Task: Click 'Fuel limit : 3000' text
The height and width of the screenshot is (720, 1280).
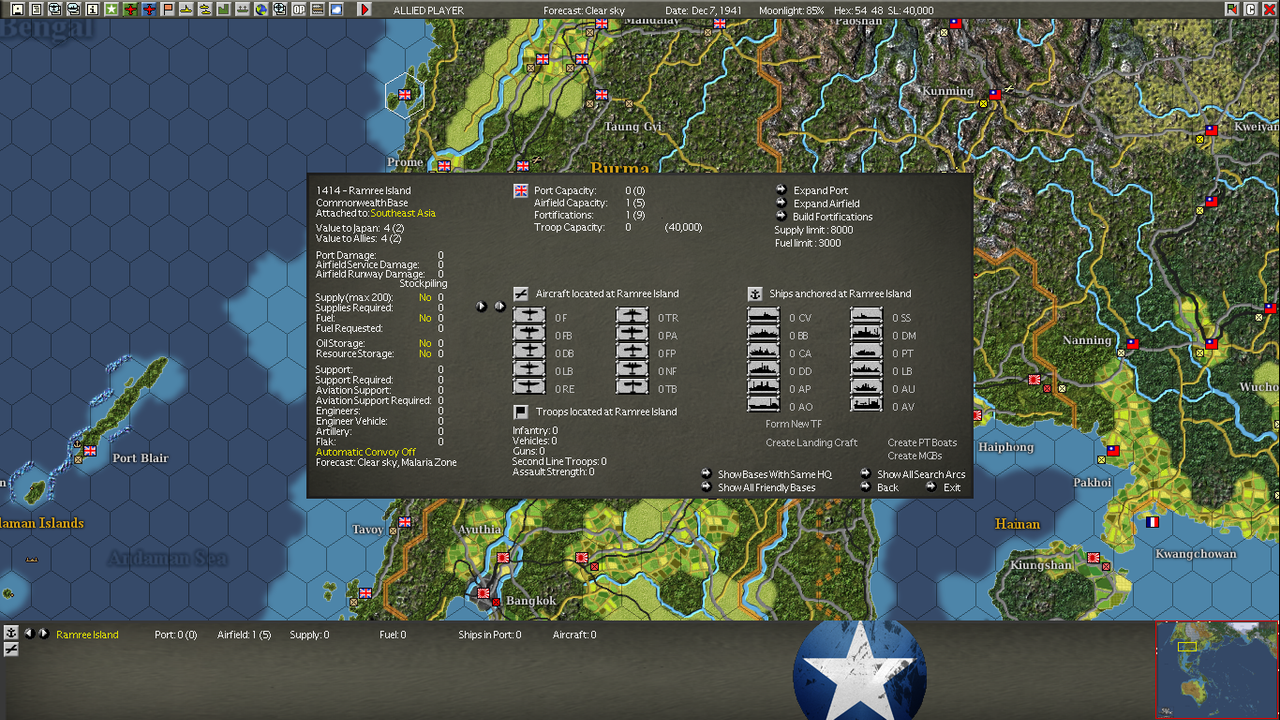Action: (x=808, y=244)
